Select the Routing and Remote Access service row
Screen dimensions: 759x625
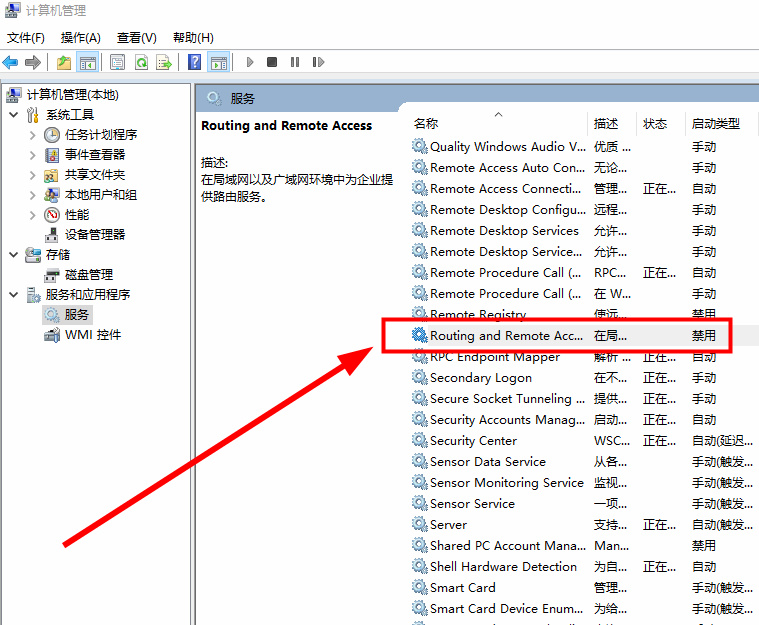pyautogui.click(x=506, y=336)
